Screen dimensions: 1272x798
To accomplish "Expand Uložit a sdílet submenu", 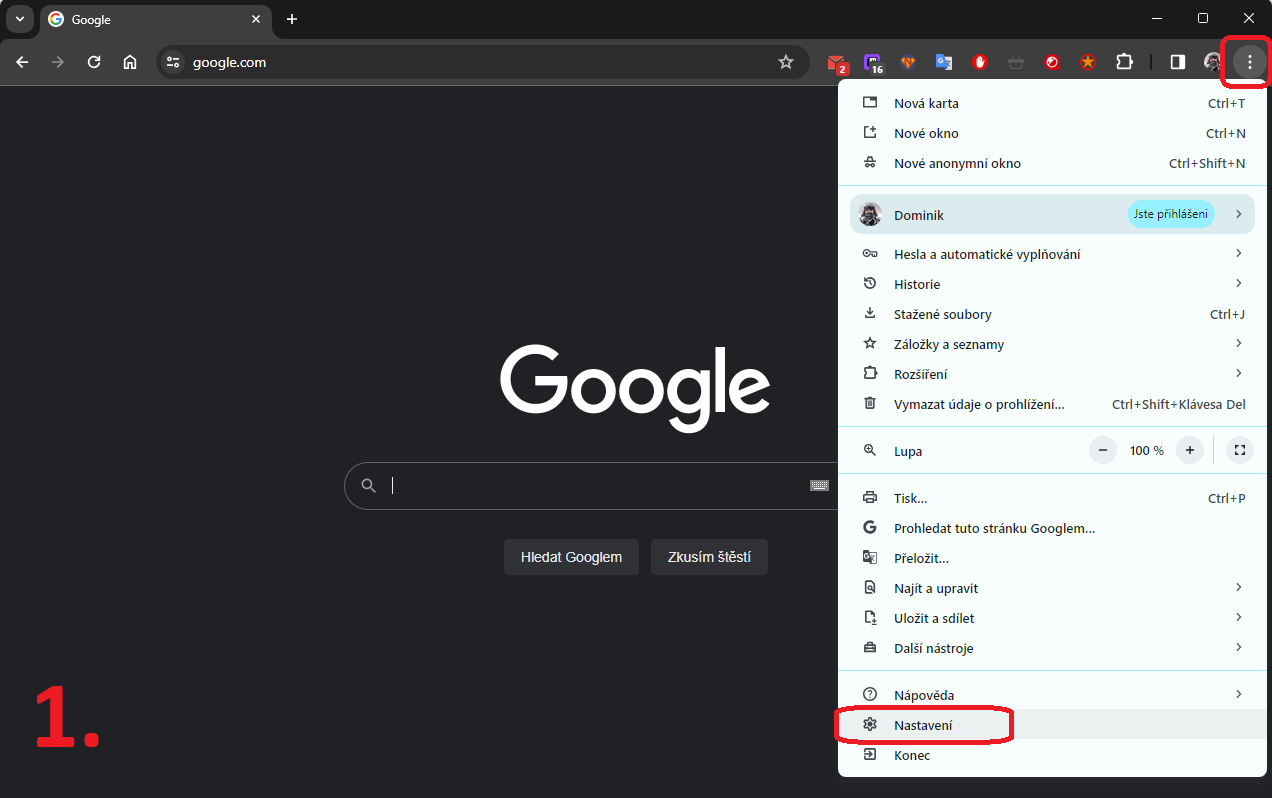I will [1050, 618].
